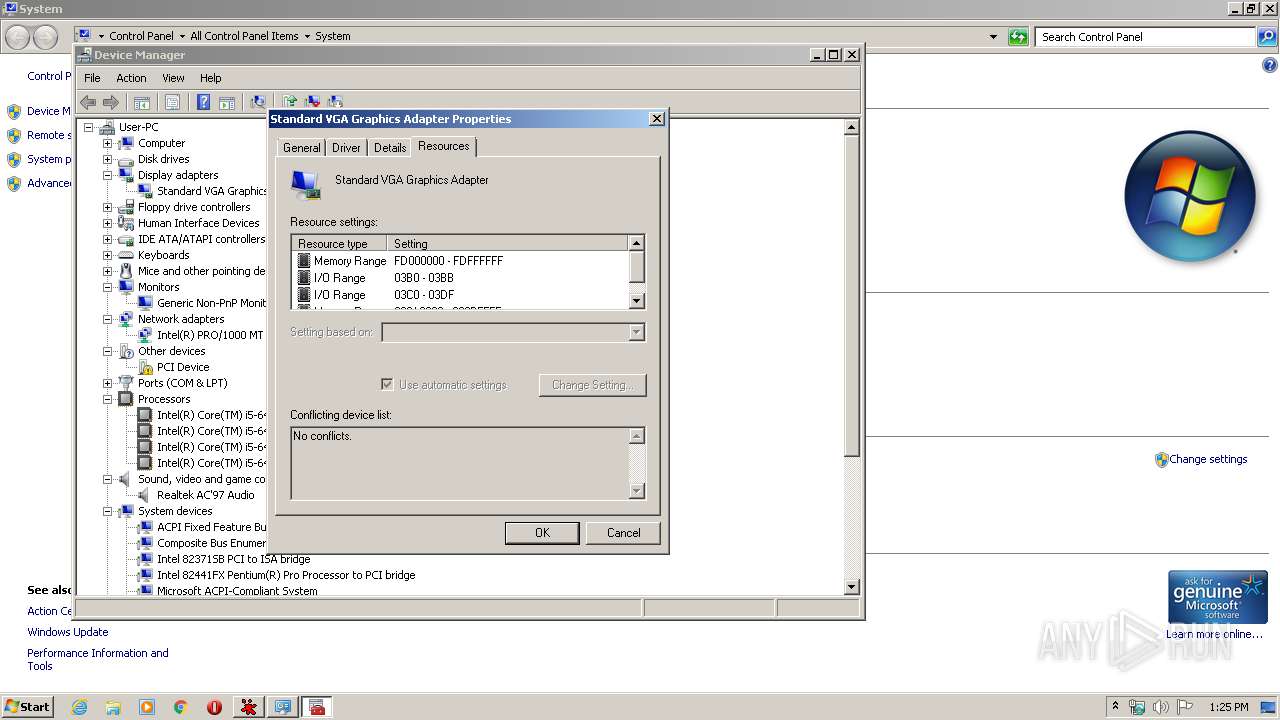Collapse the System devices node
The height and width of the screenshot is (720, 1280).
coord(107,511)
